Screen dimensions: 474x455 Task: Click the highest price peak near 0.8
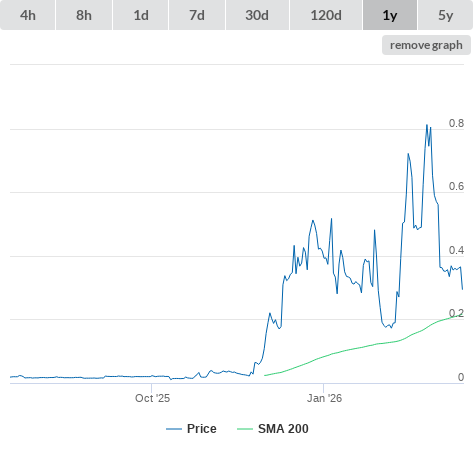pyautogui.click(x=427, y=125)
